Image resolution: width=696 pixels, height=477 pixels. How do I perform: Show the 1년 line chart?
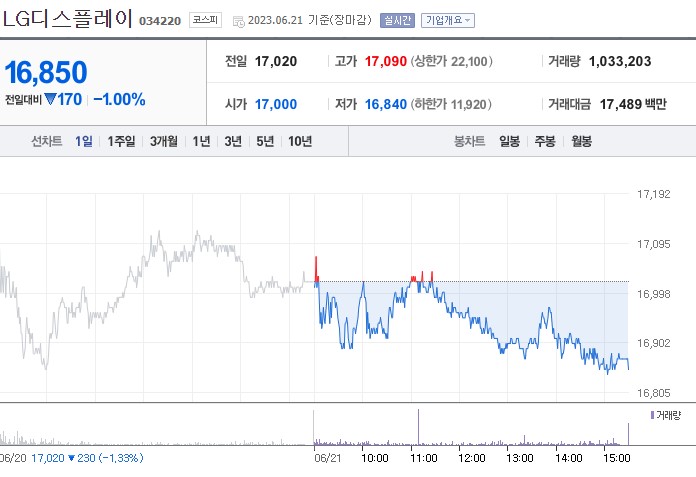(201, 141)
